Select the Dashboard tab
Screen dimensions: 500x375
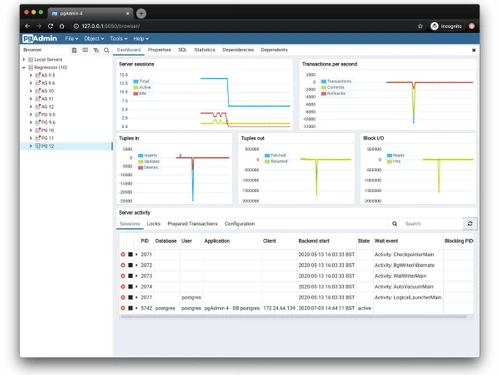pos(129,50)
